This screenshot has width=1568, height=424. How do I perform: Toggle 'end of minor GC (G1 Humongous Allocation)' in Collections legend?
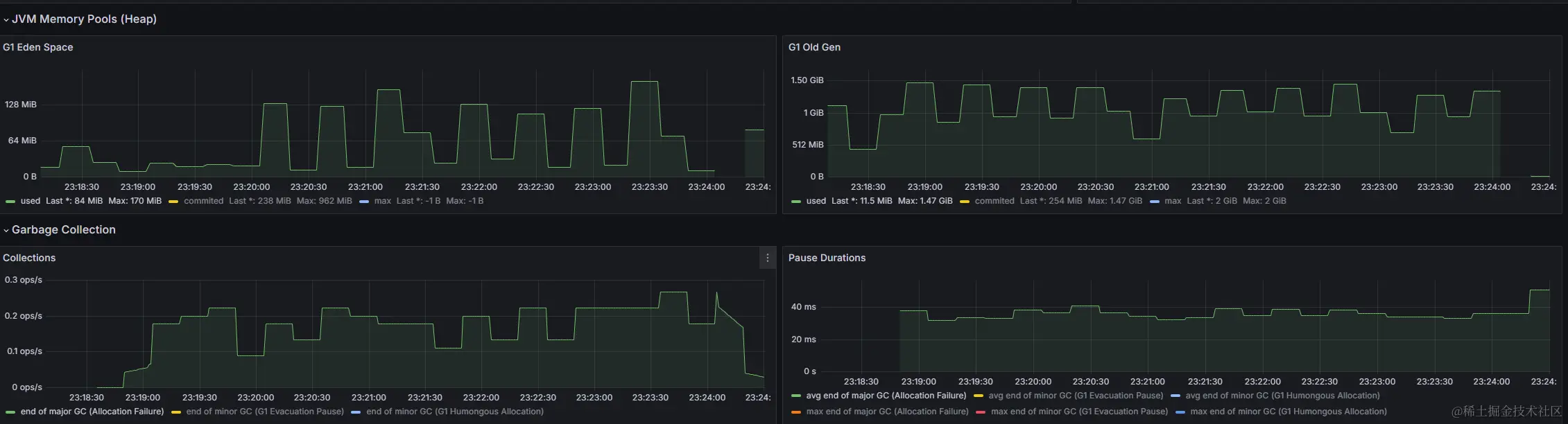pyautogui.click(x=455, y=412)
